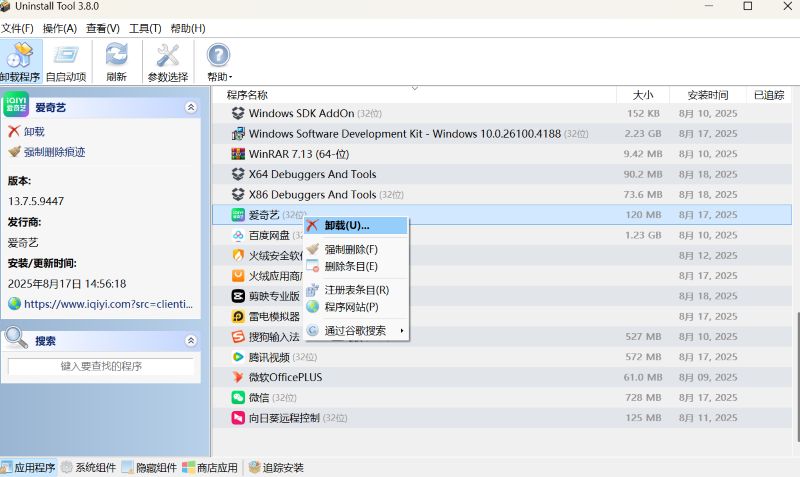This screenshot has height=477, width=800.
Task: Open the 工具(T) menu
Action: coord(145,29)
